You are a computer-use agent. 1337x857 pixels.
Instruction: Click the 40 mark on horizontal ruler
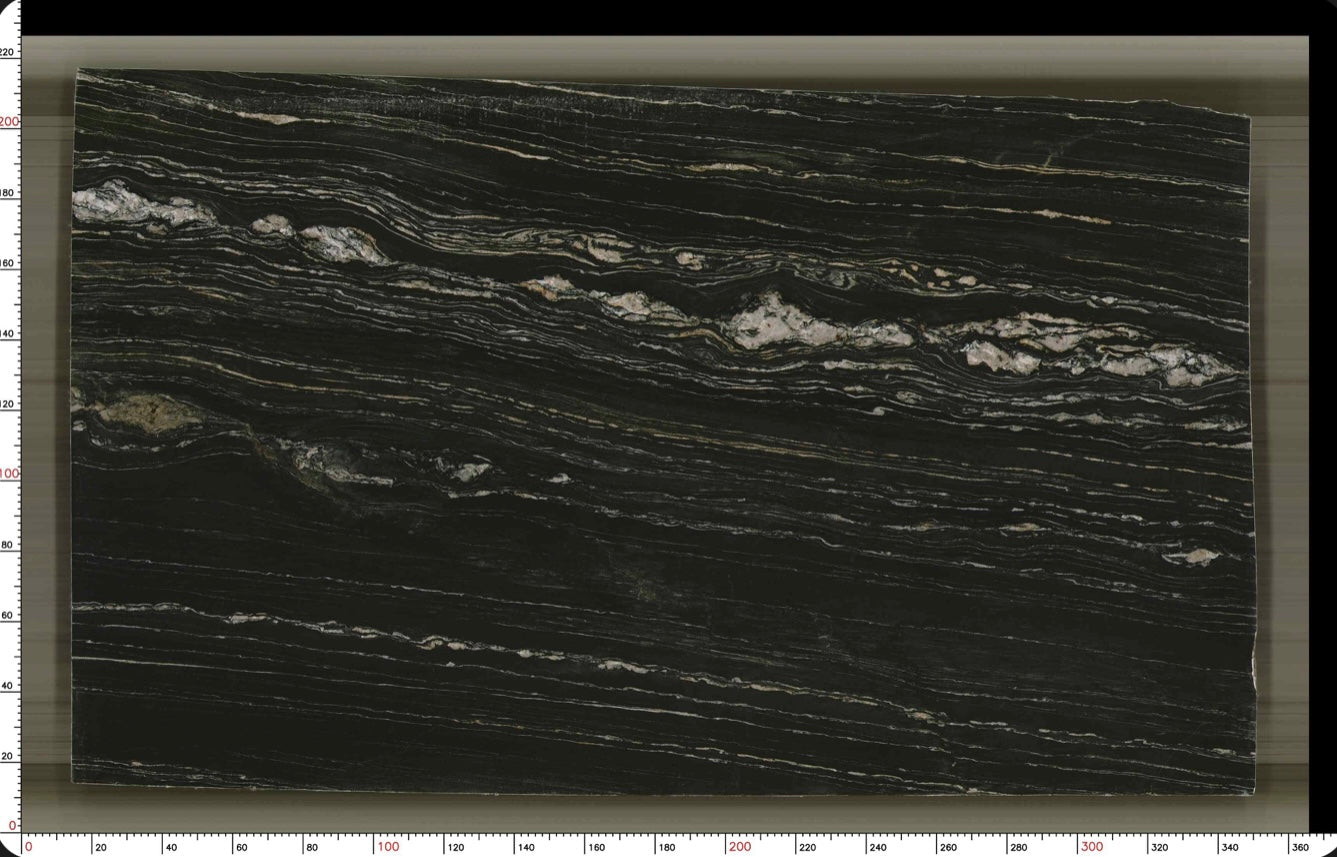click(171, 848)
